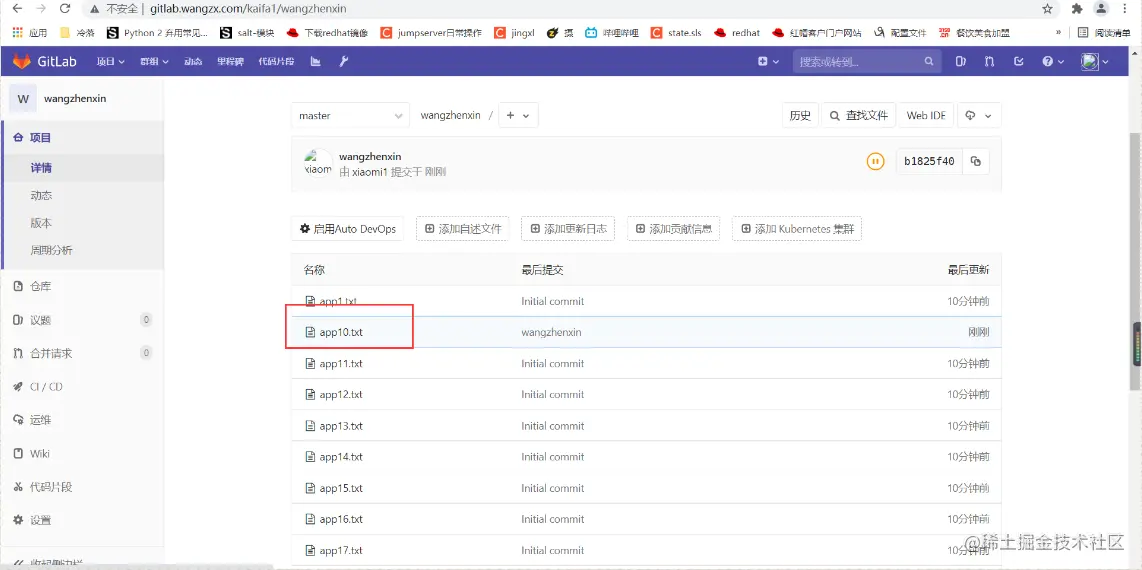Viewport: 1142px width, 570px height.
Task: Open the master branch dropdown
Action: pyautogui.click(x=350, y=116)
